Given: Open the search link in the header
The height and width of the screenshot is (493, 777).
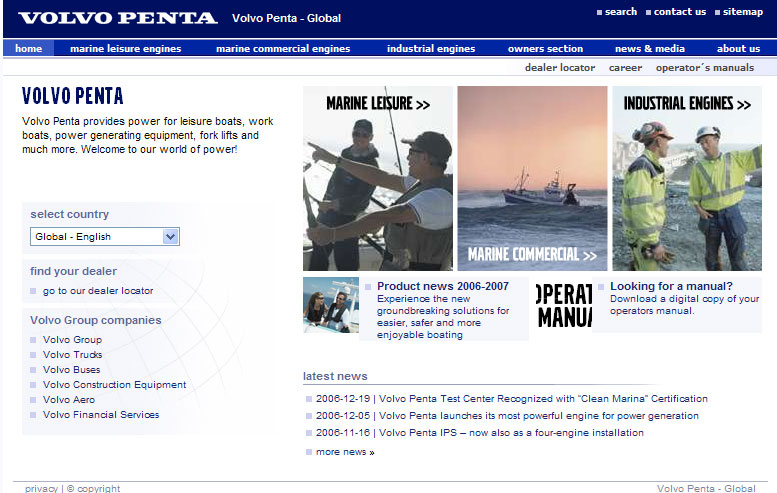Looking at the screenshot, I should 620,12.
